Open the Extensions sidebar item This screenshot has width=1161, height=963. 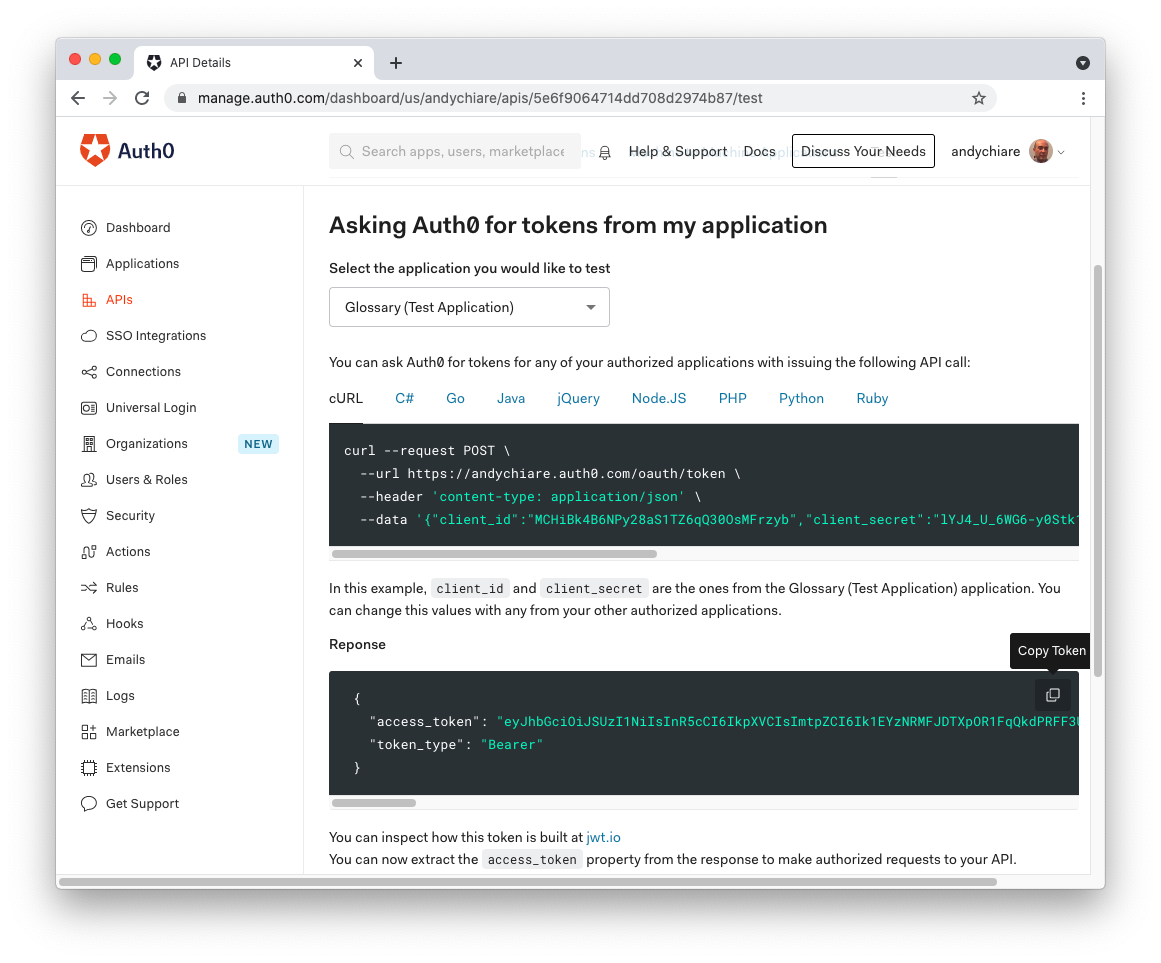[x=138, y=768]
